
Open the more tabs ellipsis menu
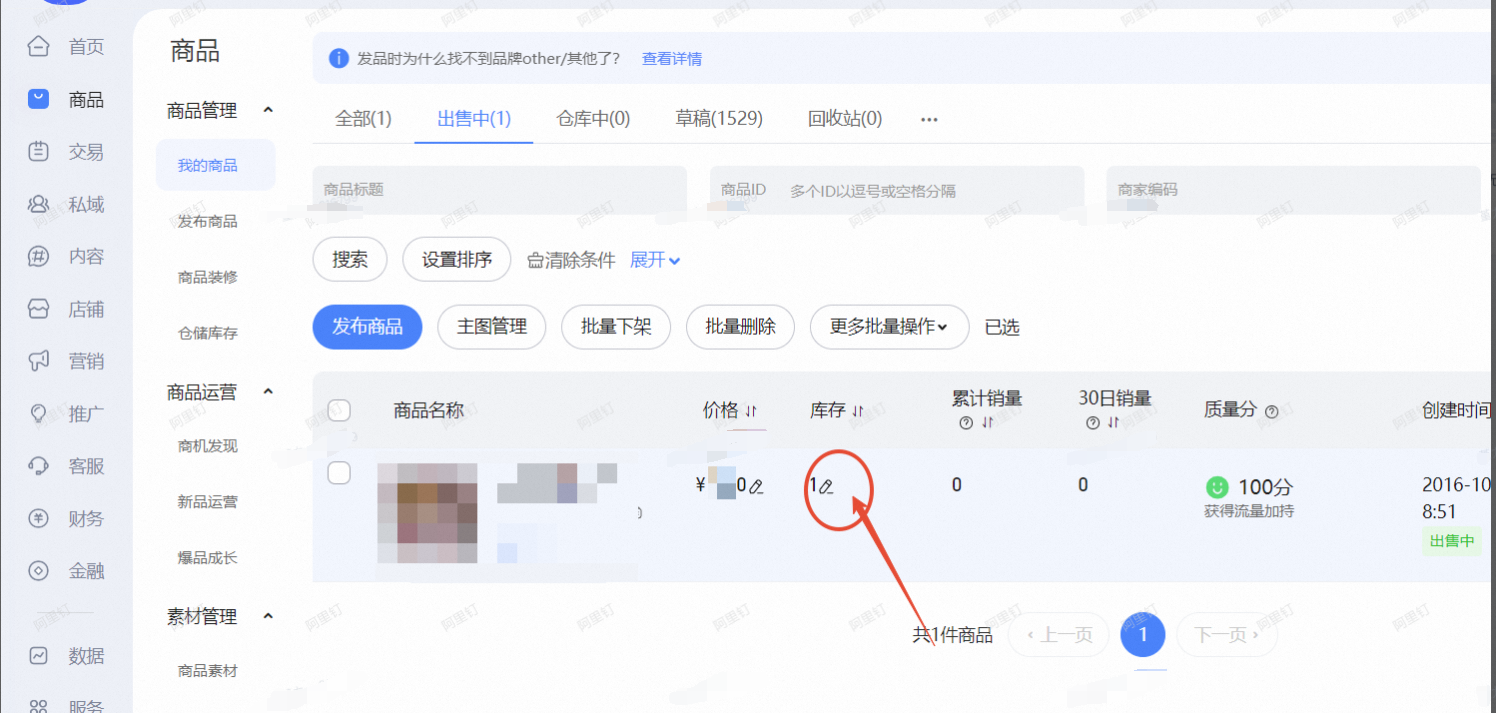[x=929, y=119]
